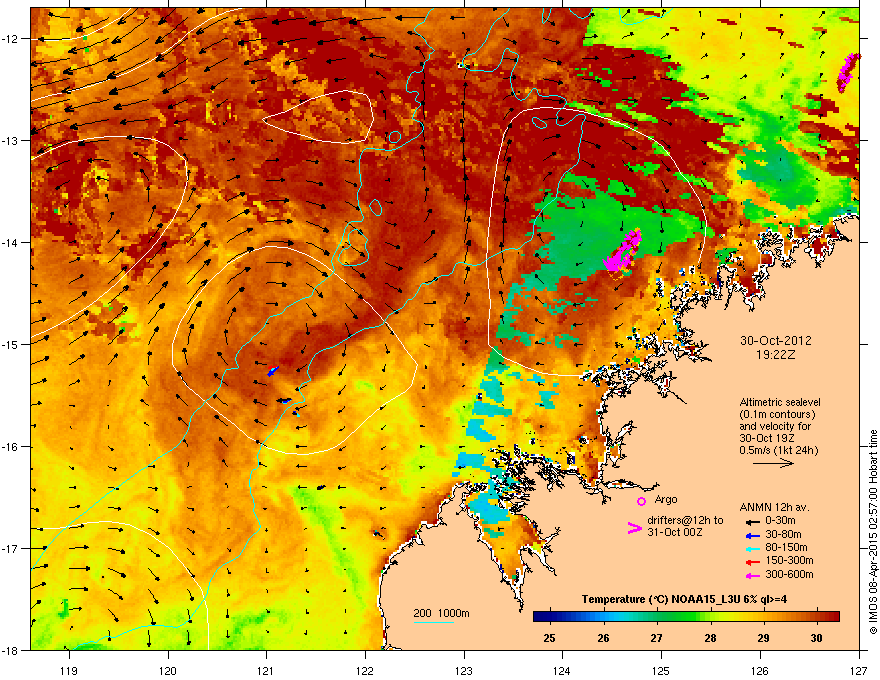The width and height of the screenshot is (880, 680).
Task: Click the latitude axis label -18
Action: click(x=10, y=650)
